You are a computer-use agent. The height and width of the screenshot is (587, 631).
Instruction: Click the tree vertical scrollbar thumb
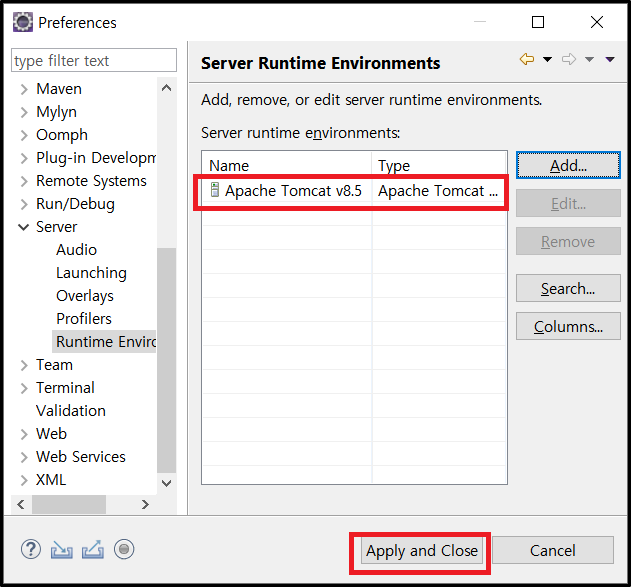166,360
